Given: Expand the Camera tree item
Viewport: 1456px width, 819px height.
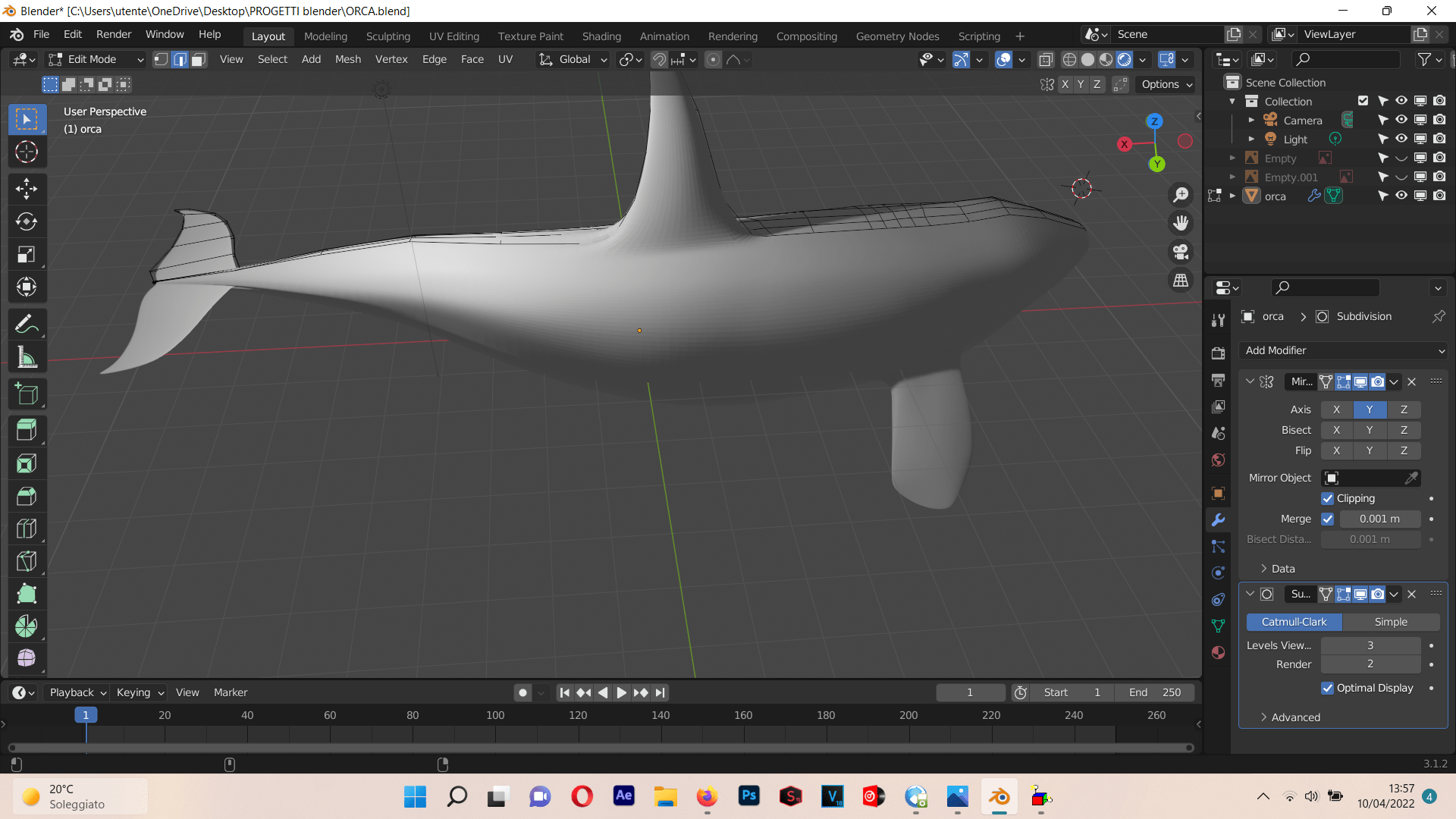Looking at the screenshot, I should 1251,120.
